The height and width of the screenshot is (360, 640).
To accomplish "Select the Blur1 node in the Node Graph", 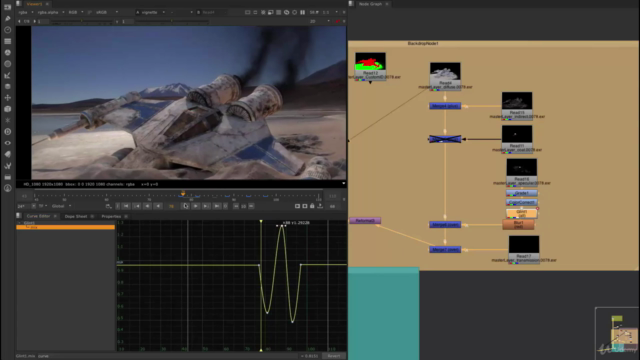I will tap(518, 224).
